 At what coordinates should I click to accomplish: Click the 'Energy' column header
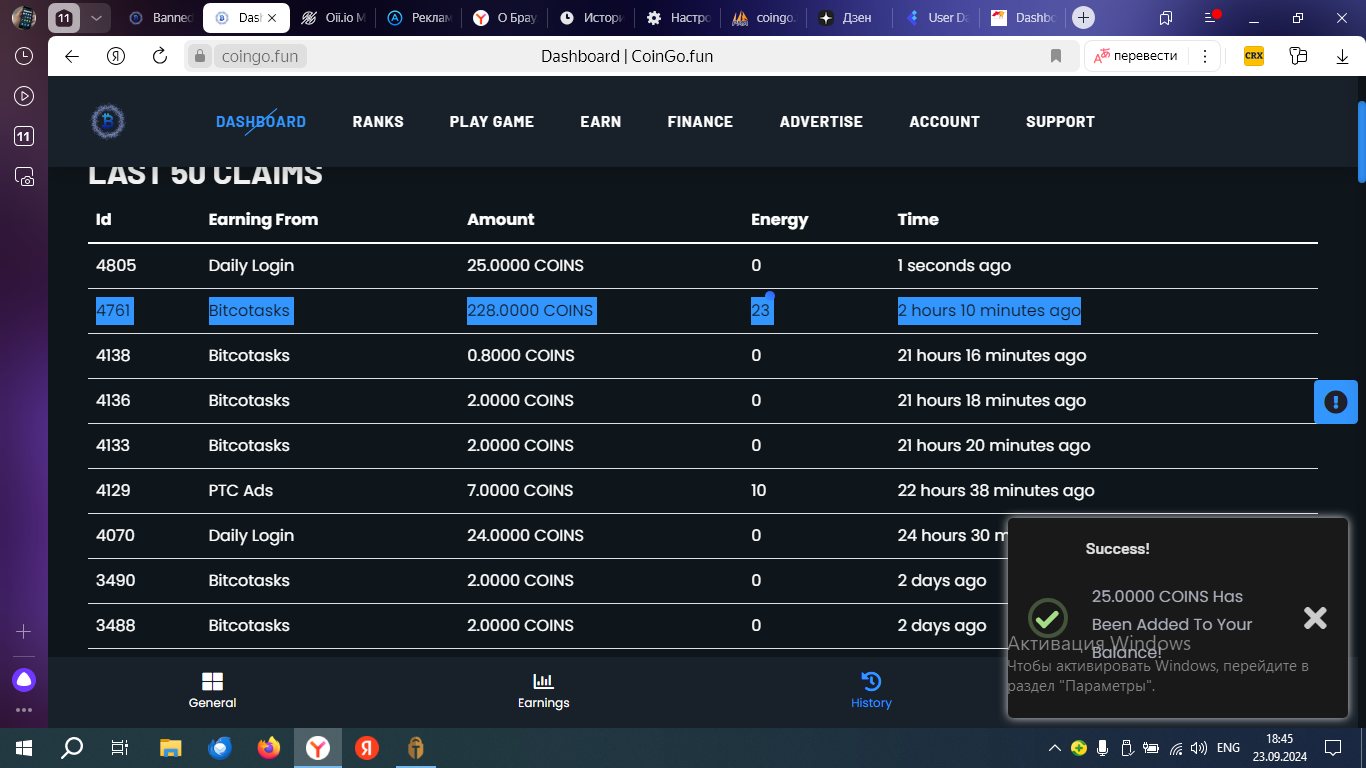(779, 219)
